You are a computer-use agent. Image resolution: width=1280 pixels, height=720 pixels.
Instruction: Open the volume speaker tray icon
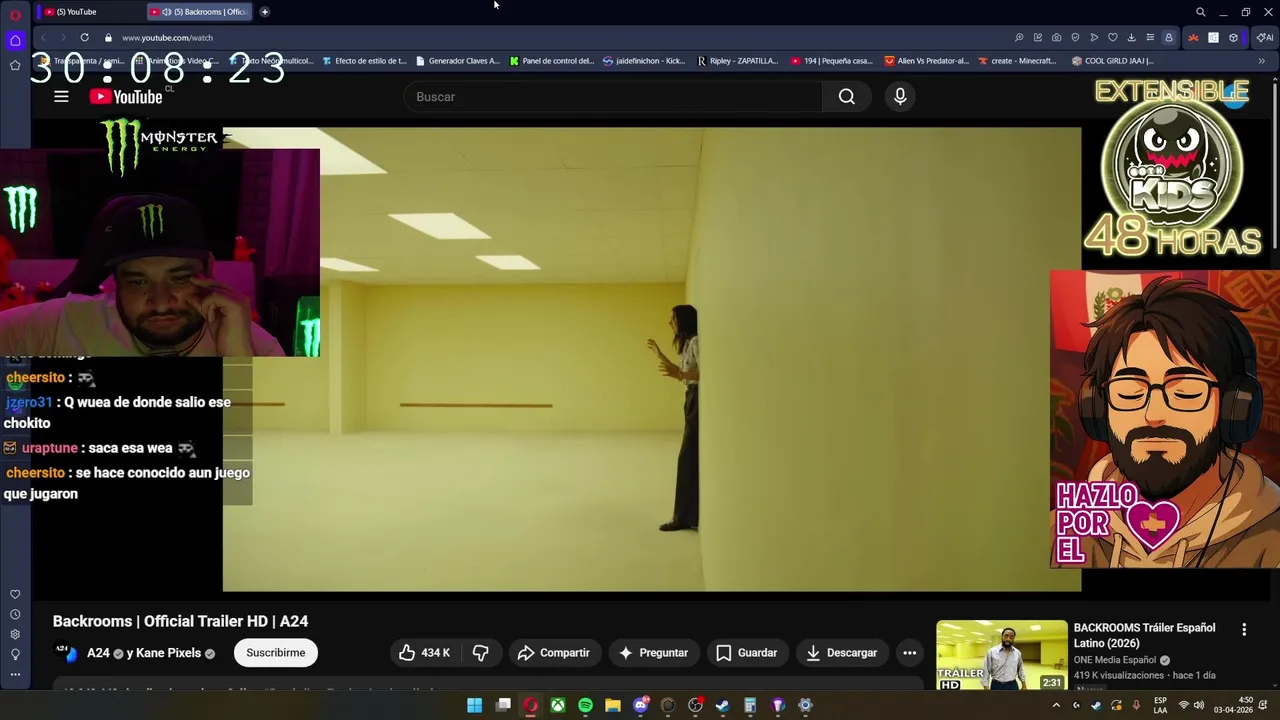click(1200, 705)
